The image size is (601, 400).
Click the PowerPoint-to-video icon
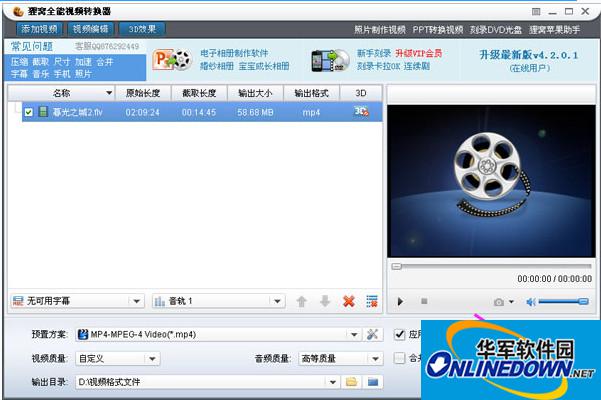click(172, 60)
